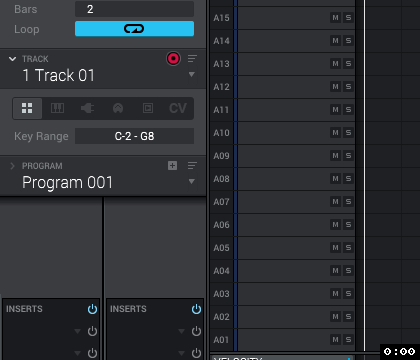Toggle left channel INSERTS power button
This screenshot has width=420, height=360.
click(92, 309)
